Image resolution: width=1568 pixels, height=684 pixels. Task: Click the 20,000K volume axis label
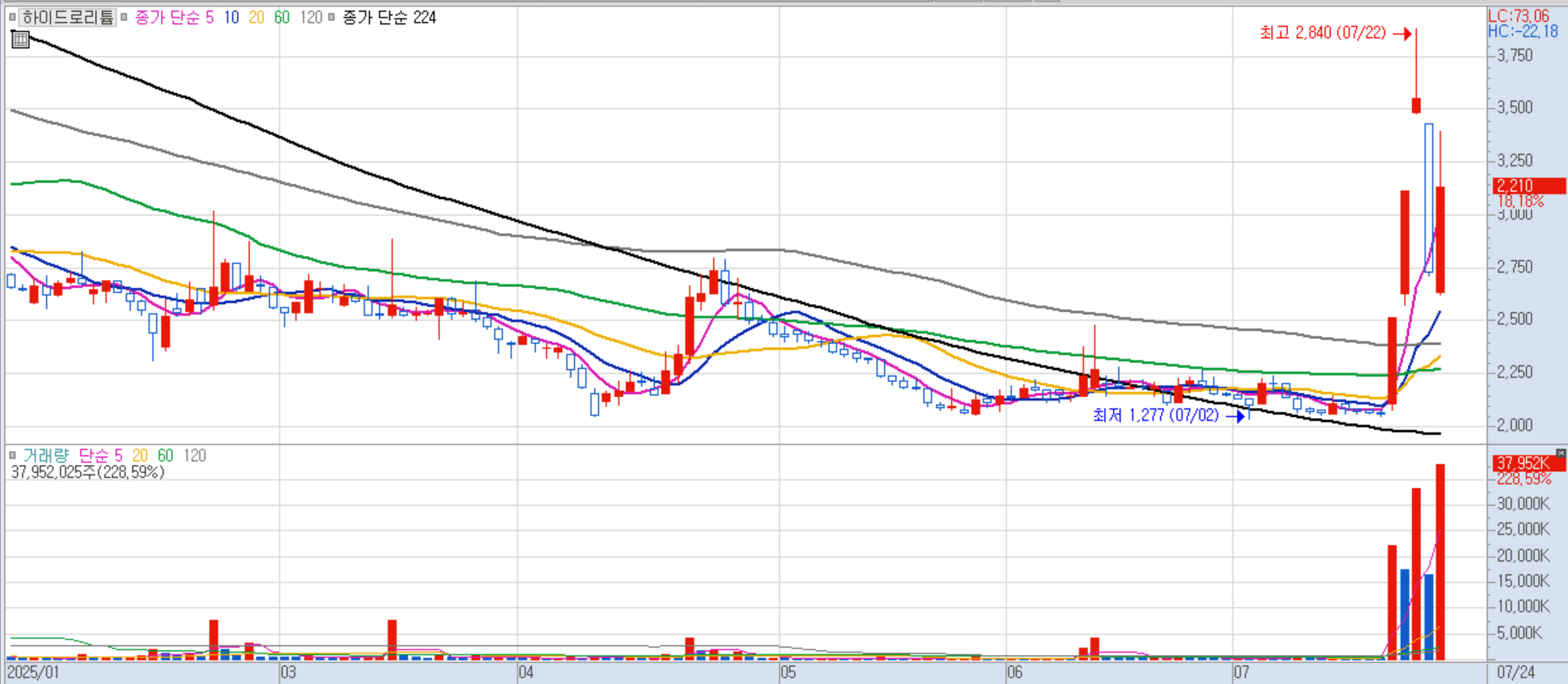(x=1523, y=556)
